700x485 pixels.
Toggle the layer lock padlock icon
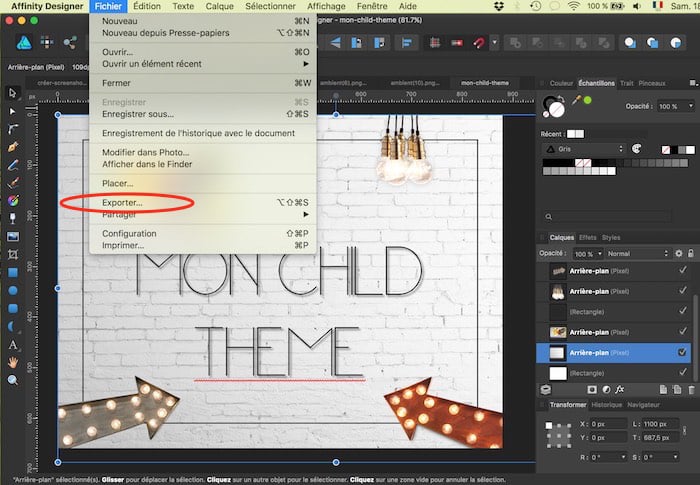pyautogui.click(x=691, y=253)
